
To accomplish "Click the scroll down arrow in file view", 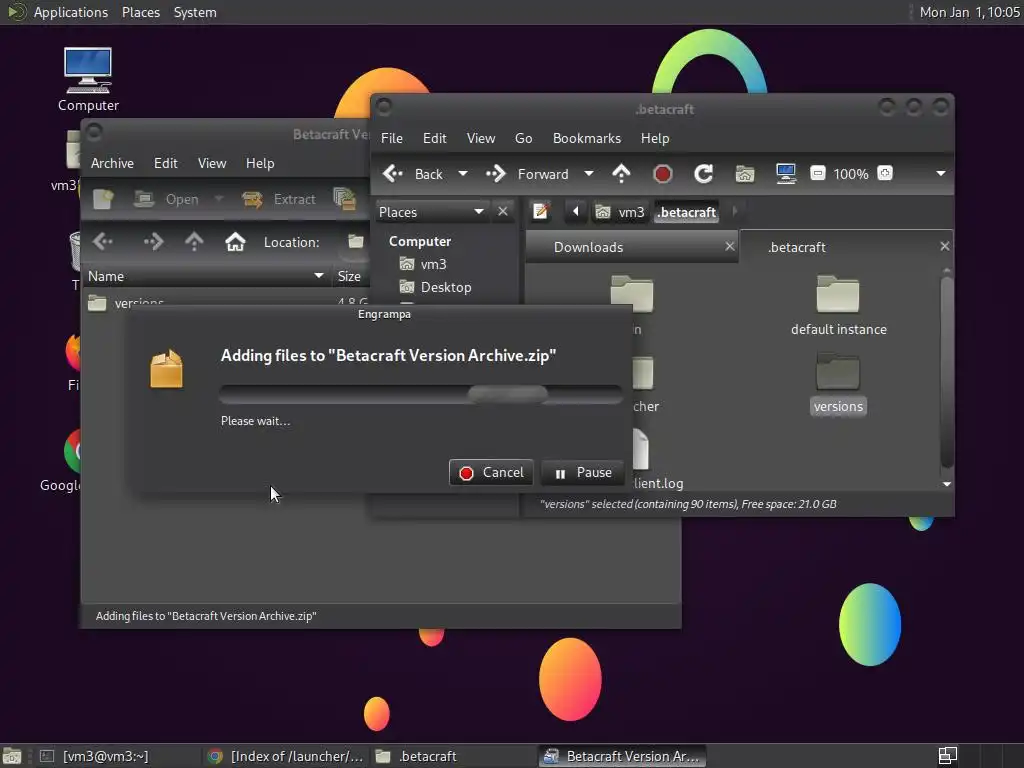I will pyautogui.click(x=946, y=484).
